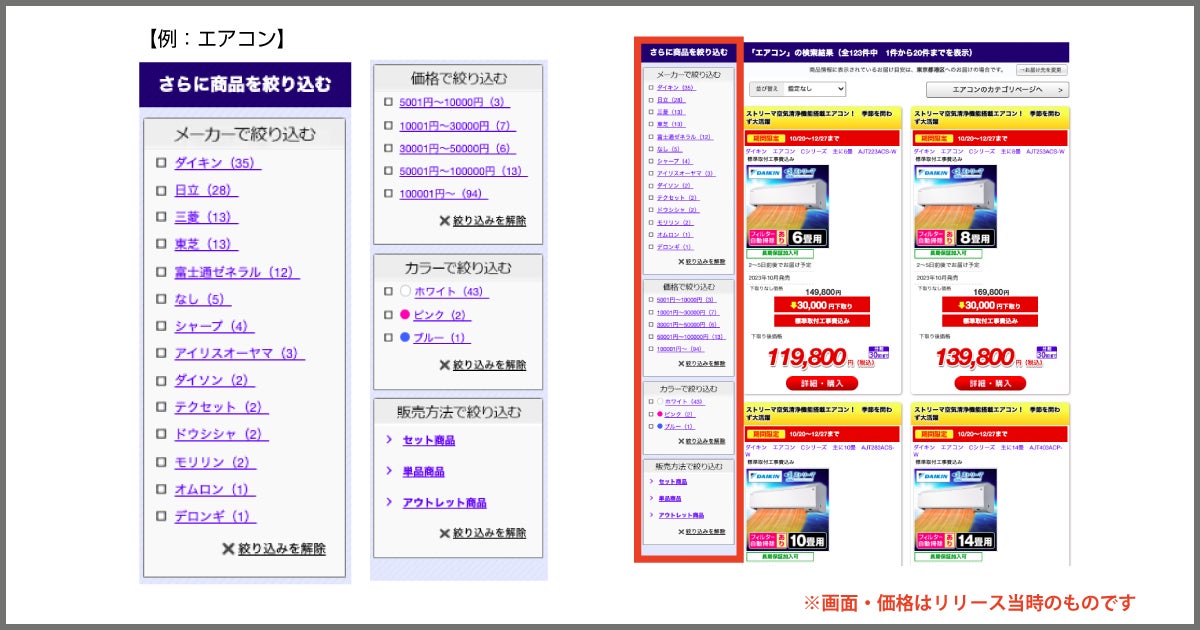
Task: Click the DAIKIN logo on the 6畳用 product image
Action: point(767,173)
